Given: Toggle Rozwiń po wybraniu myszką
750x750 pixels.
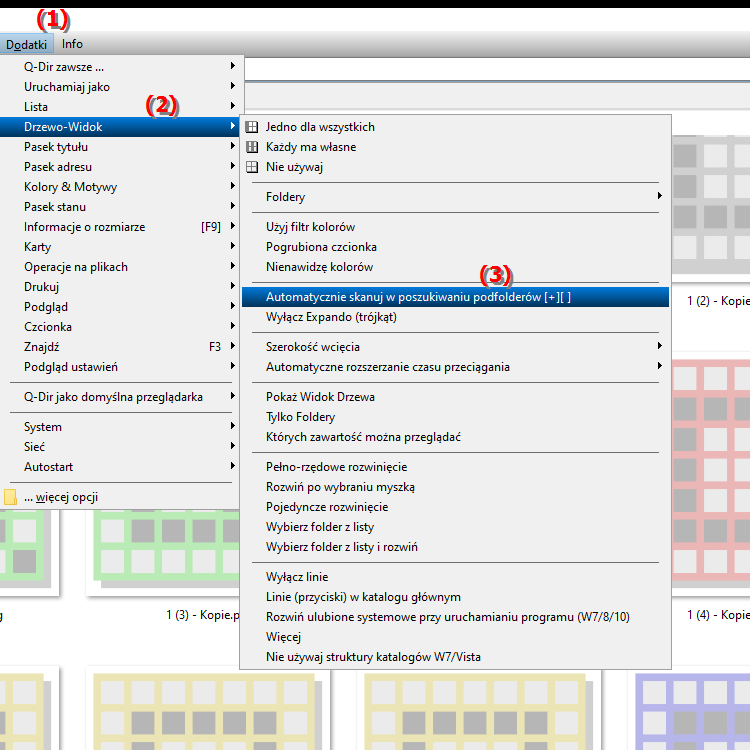Looking at the screenshot, I should (x=455, y=487).
